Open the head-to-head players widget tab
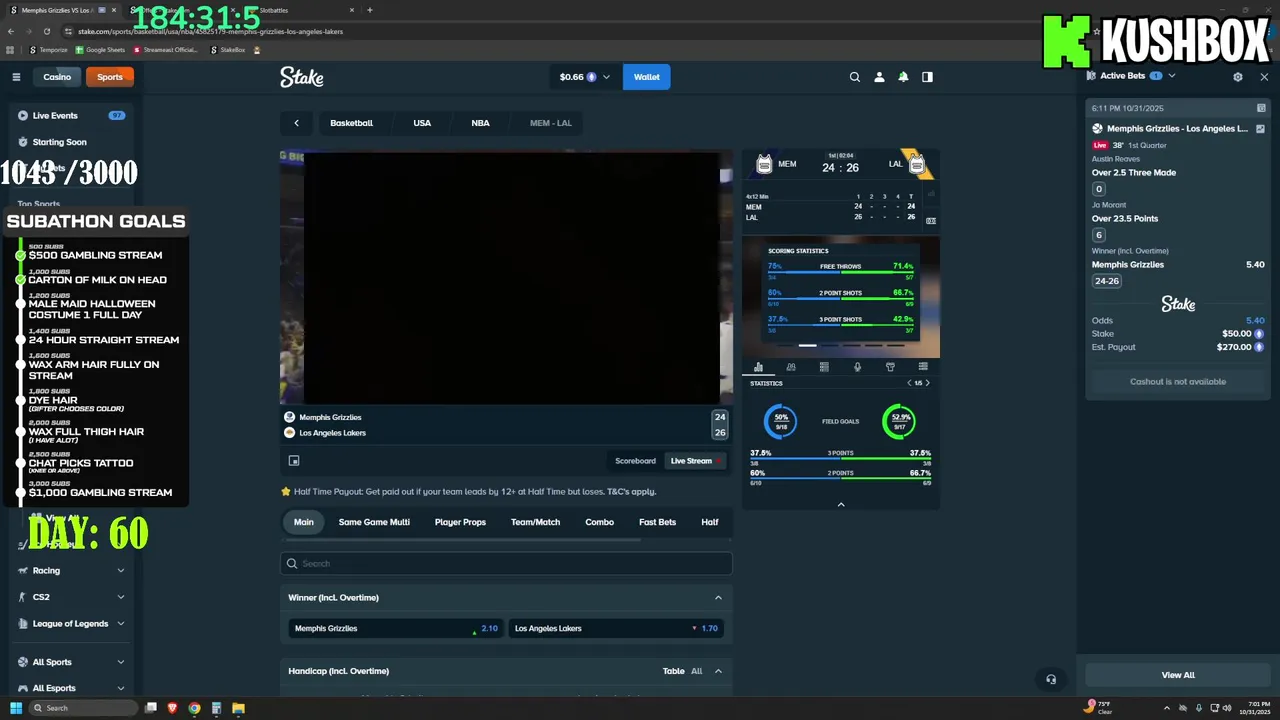The width and height of the screenshot is (1280, 720). (x=791, y=367)
